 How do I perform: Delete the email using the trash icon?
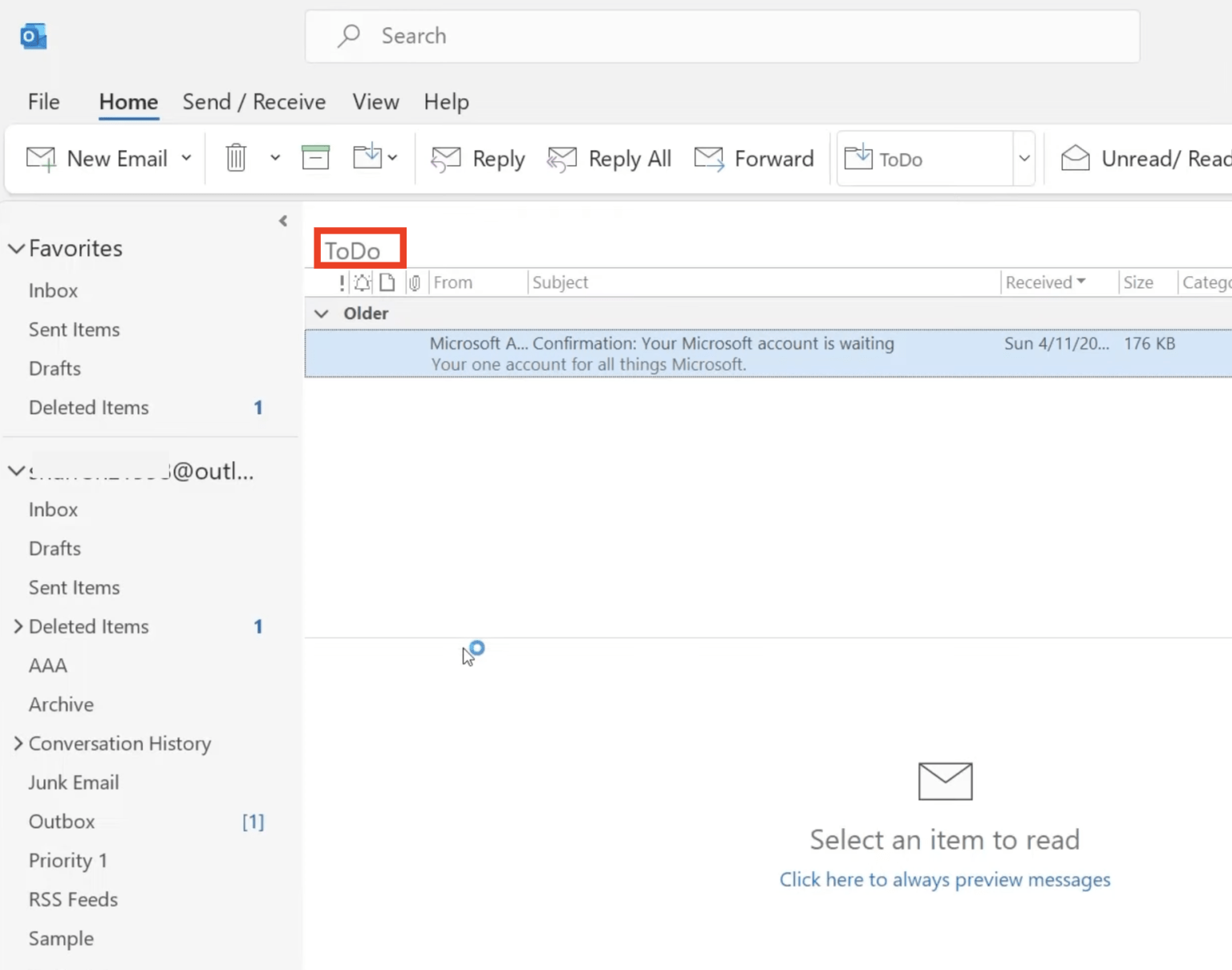pyautogui.click(x=235, y=158)
